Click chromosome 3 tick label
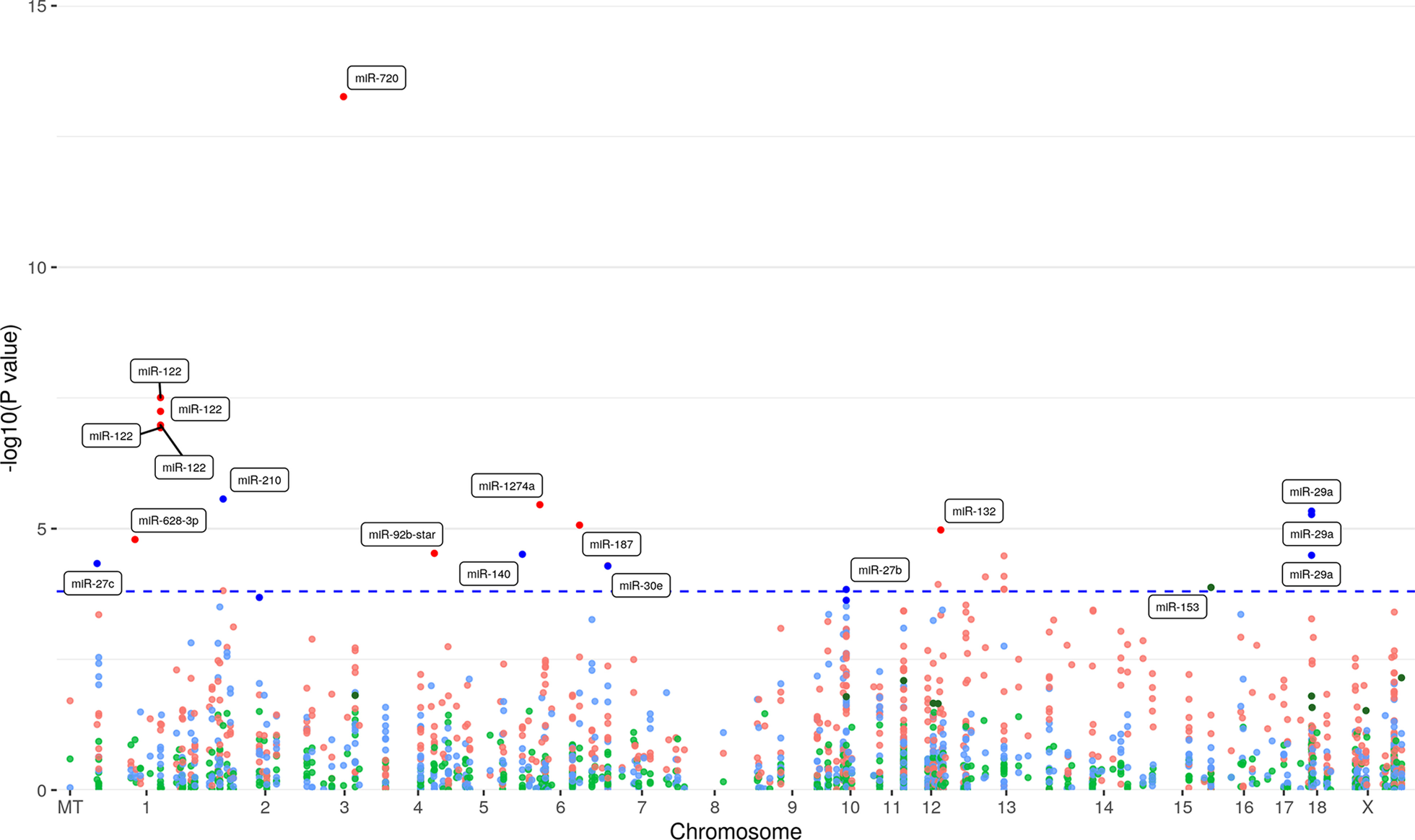Viewport: 1415px width, 840px height. coord(344,808)
